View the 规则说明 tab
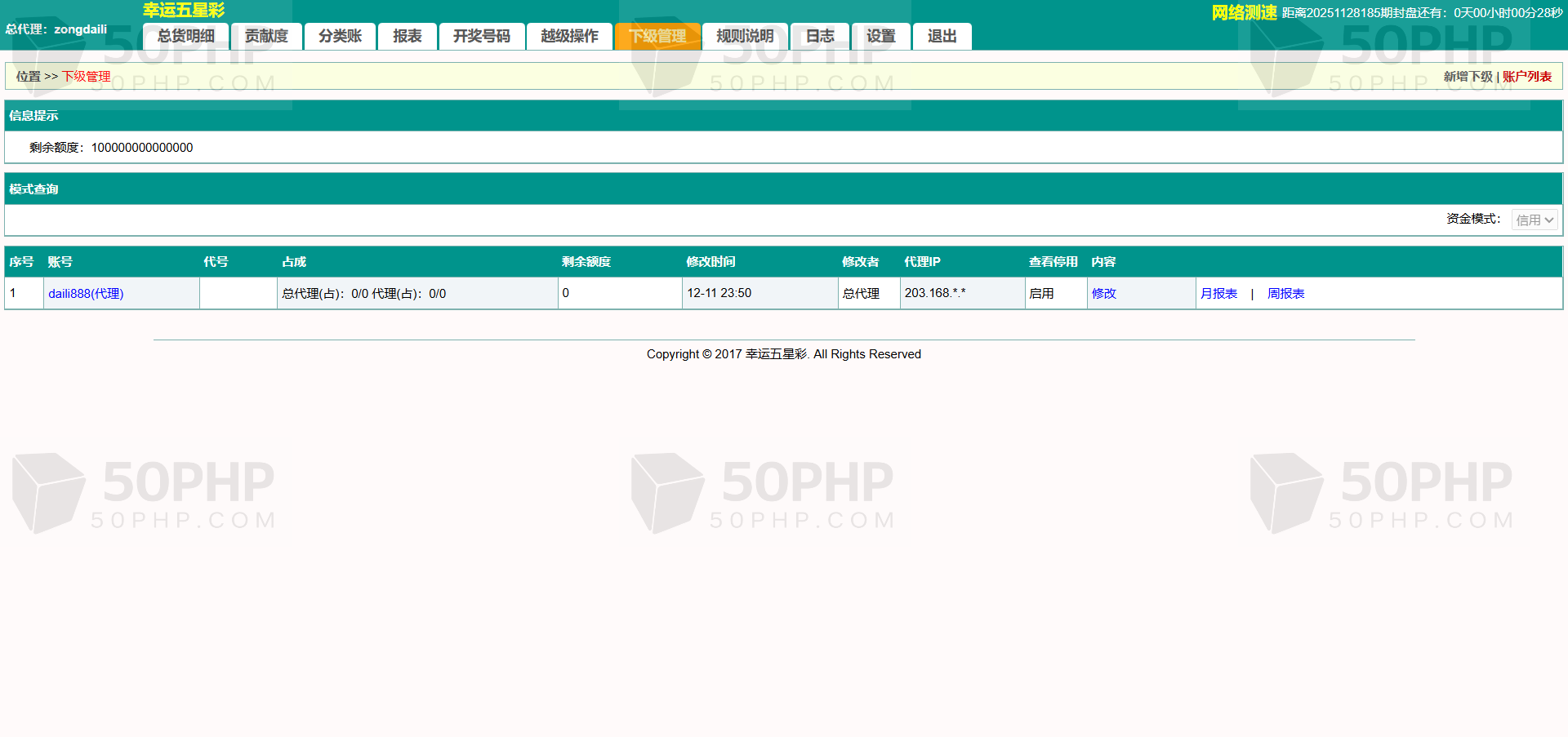1568x737 pixels. pos(745,37)
